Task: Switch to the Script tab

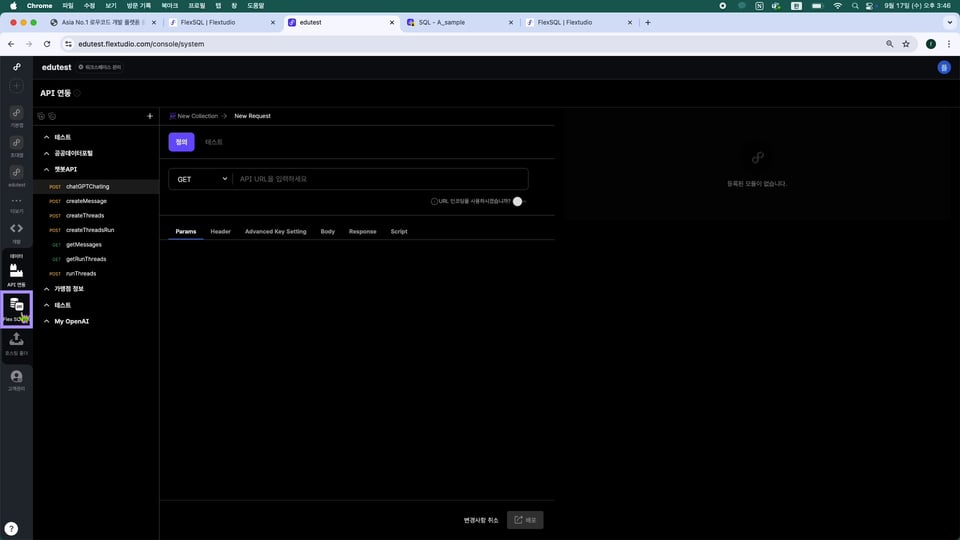Action: pyautogui.click(x=399, y=231)
